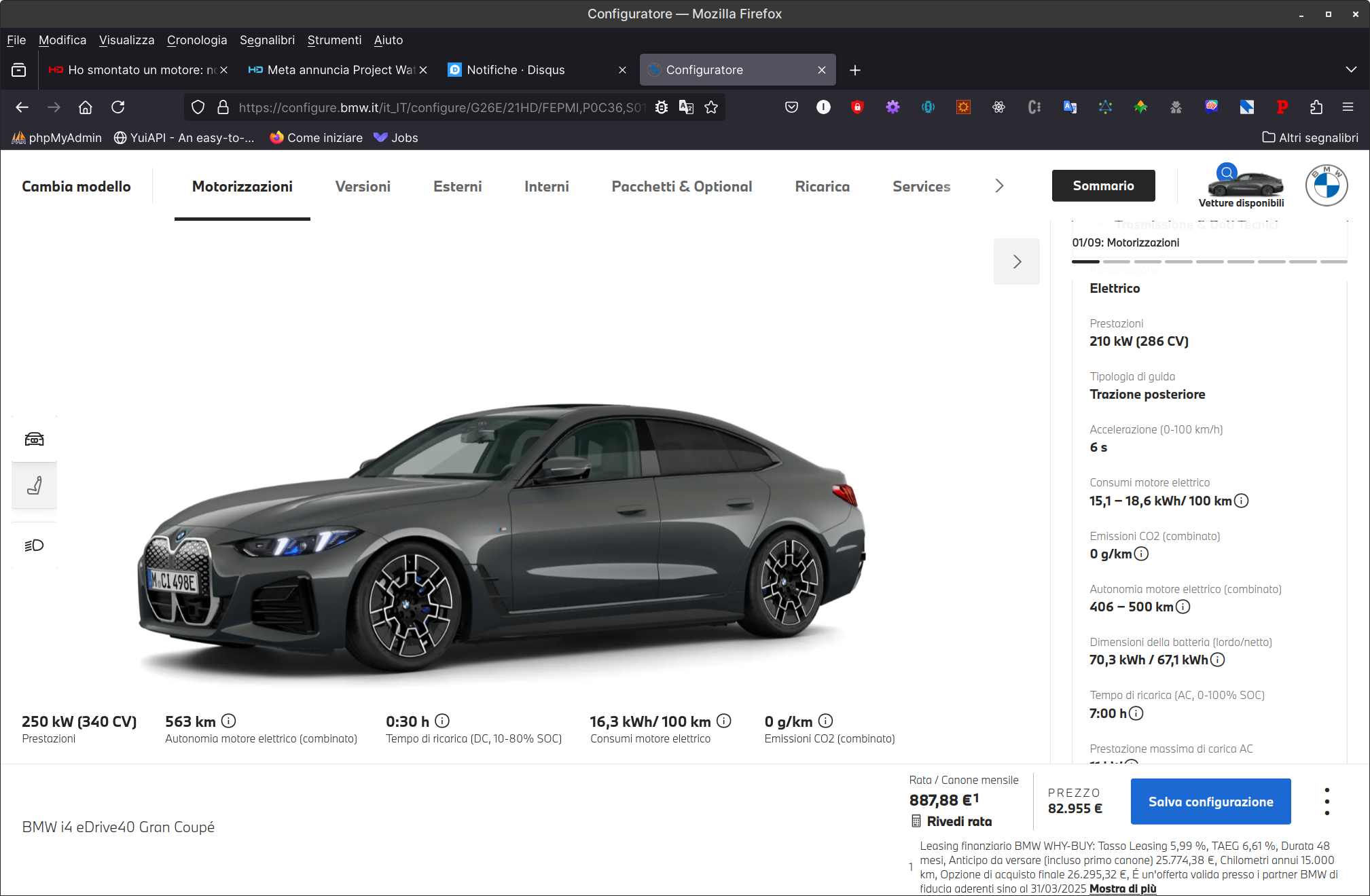1370x896 pixels.
Task: Open the Segnalibri menu
Action: pyautogui.click(x=267, y=40)
